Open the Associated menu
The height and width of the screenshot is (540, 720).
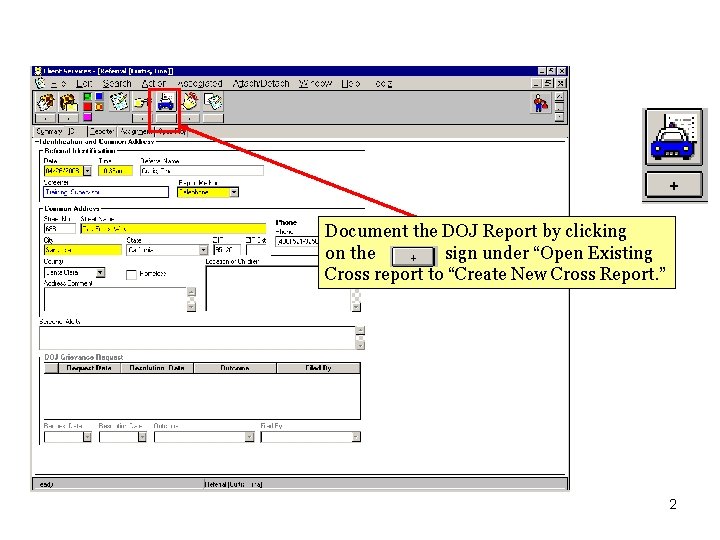(x=200, y=84)
